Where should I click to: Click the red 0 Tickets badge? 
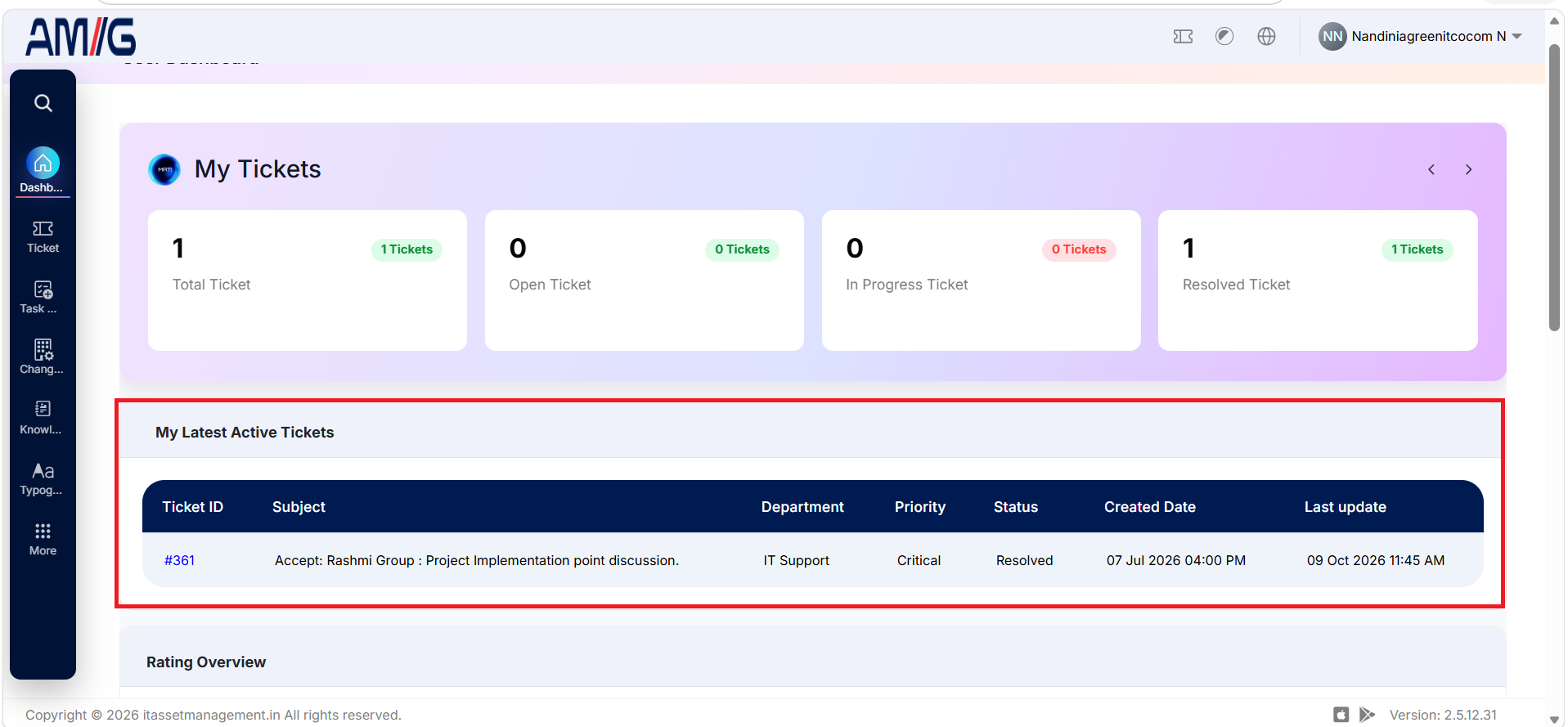click(1079, 249)
